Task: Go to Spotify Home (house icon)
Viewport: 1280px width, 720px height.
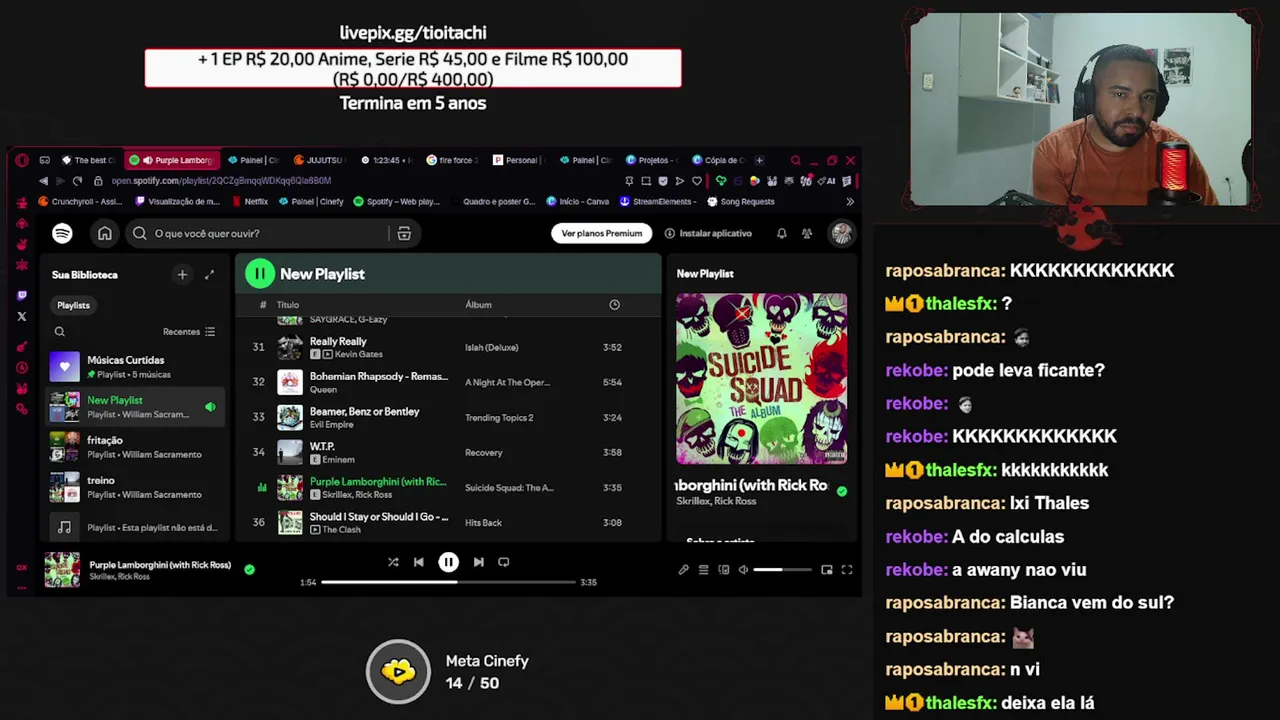Action: pos(105,233)
